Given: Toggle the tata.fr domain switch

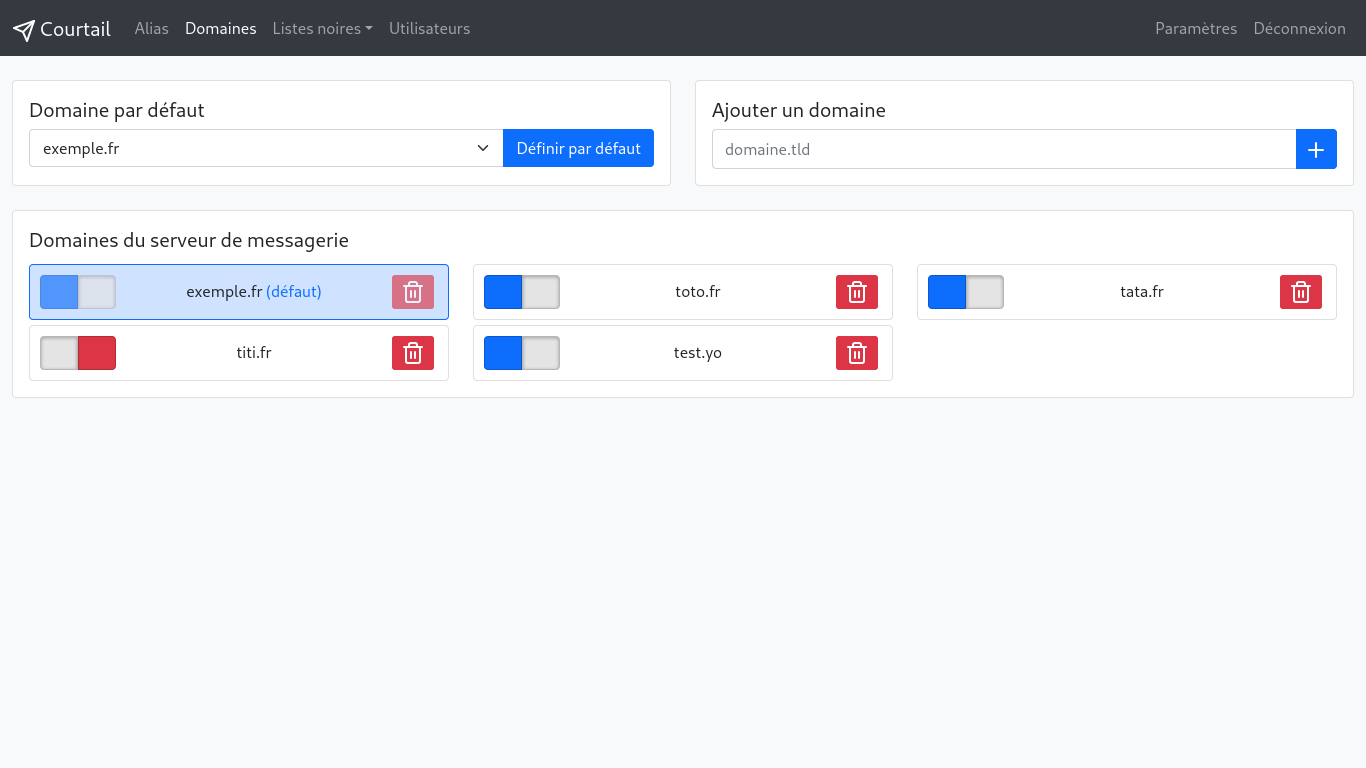Looking at the screenshot, I should [x=966, y=292].
